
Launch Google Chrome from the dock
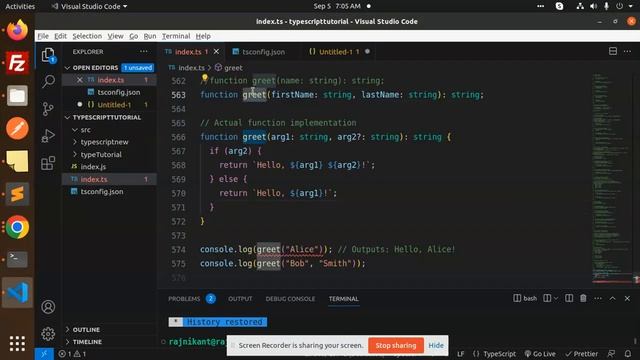click(x=17, y=227)
